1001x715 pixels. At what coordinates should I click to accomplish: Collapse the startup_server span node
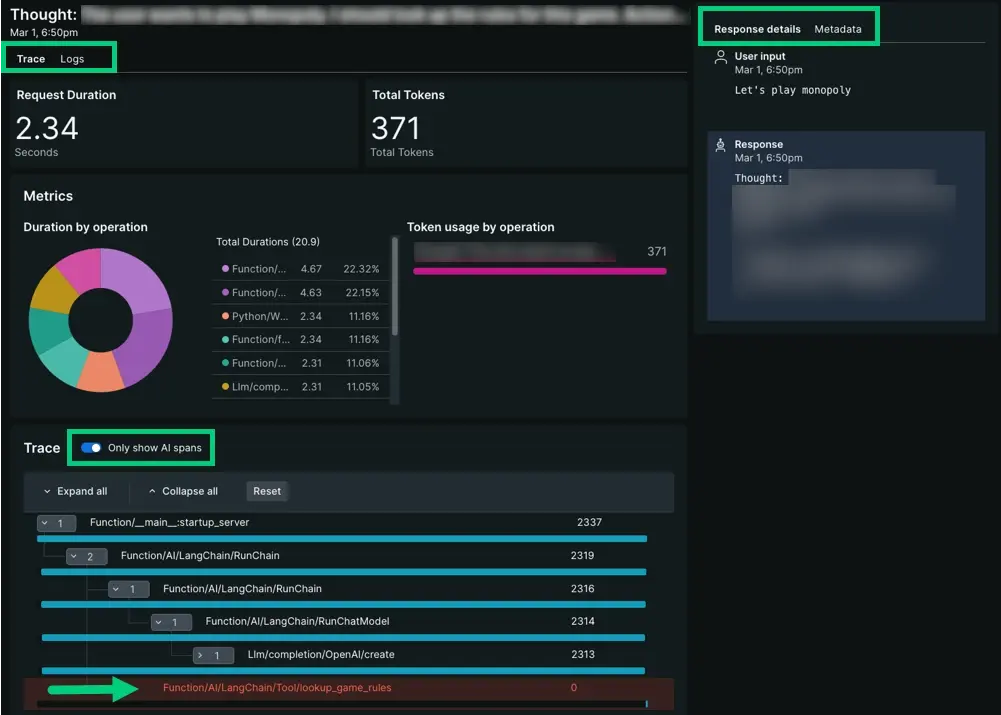click(x=56, y=523)
